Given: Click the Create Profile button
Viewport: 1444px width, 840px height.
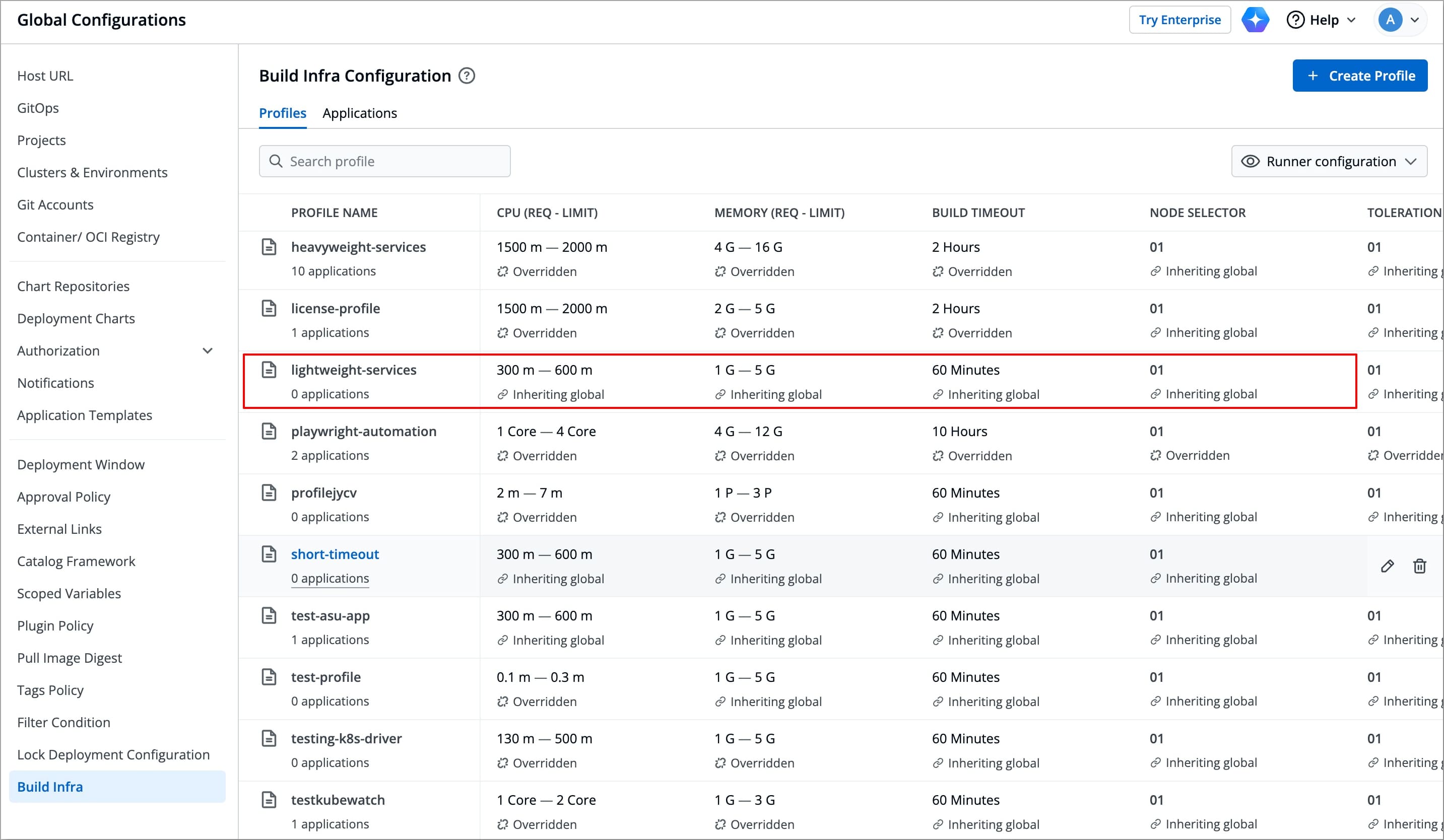Looking at the screenshot, I should click(x=1359, y=76).
